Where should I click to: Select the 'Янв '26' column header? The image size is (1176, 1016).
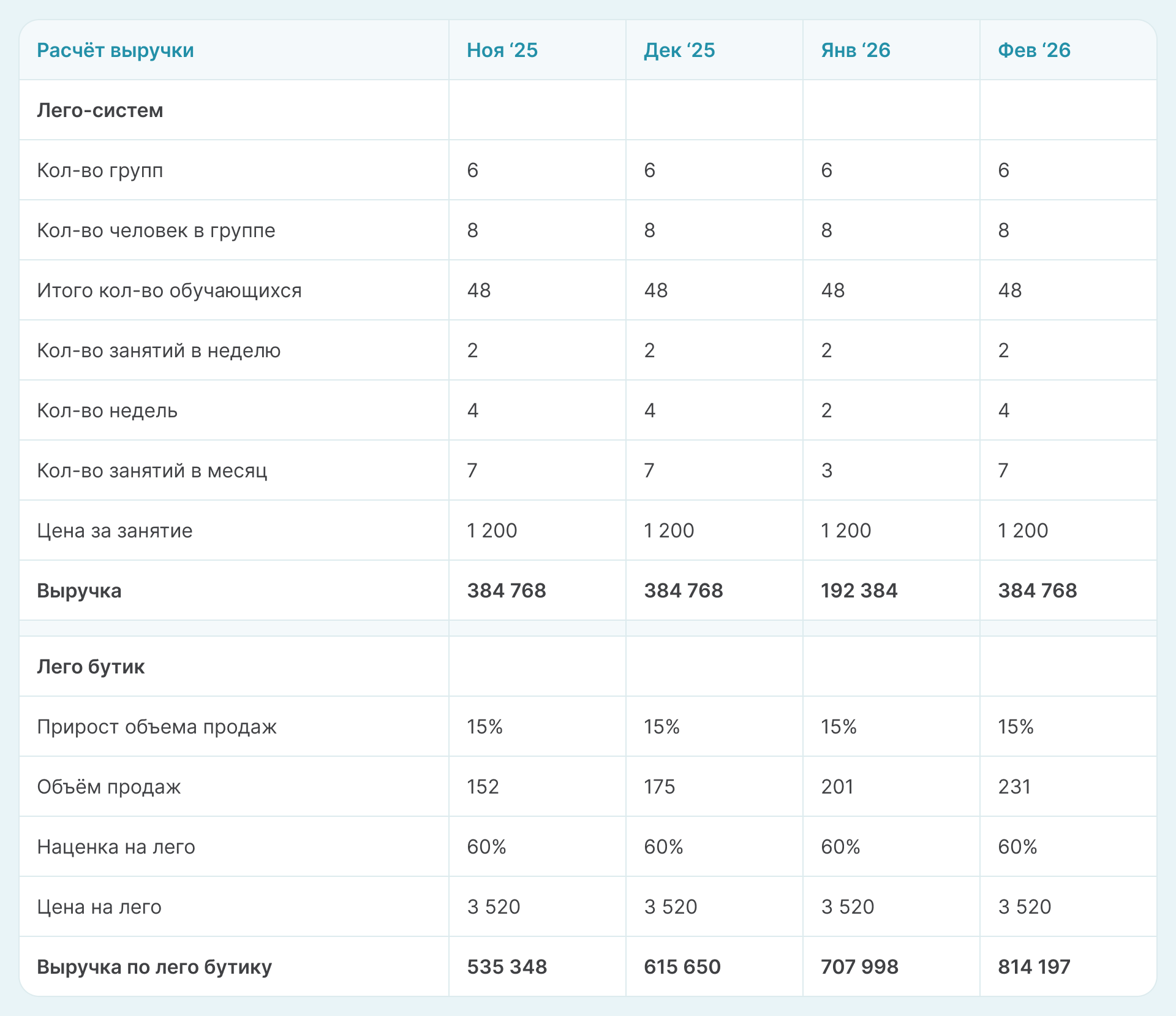point(855,50)
